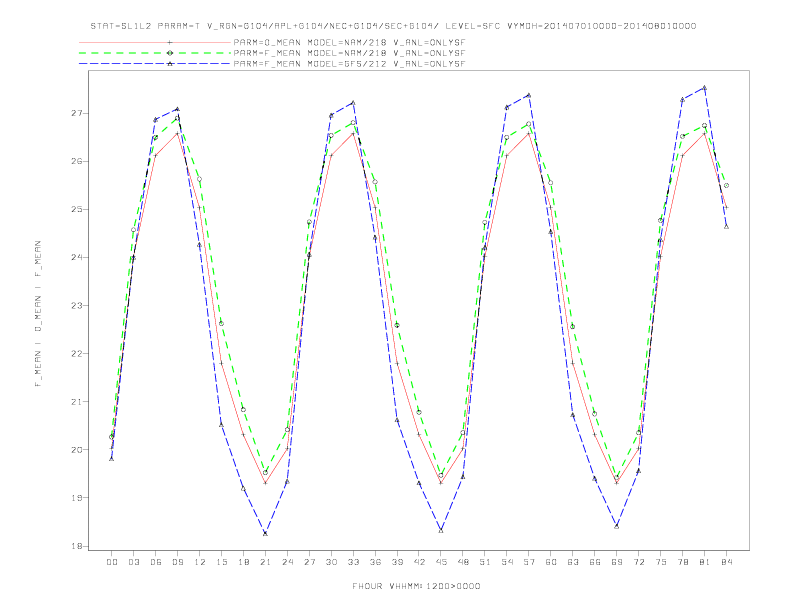Click blue GFS triangle marker at hour 21 minimum
Screen dimensions: 792x612
265,533
